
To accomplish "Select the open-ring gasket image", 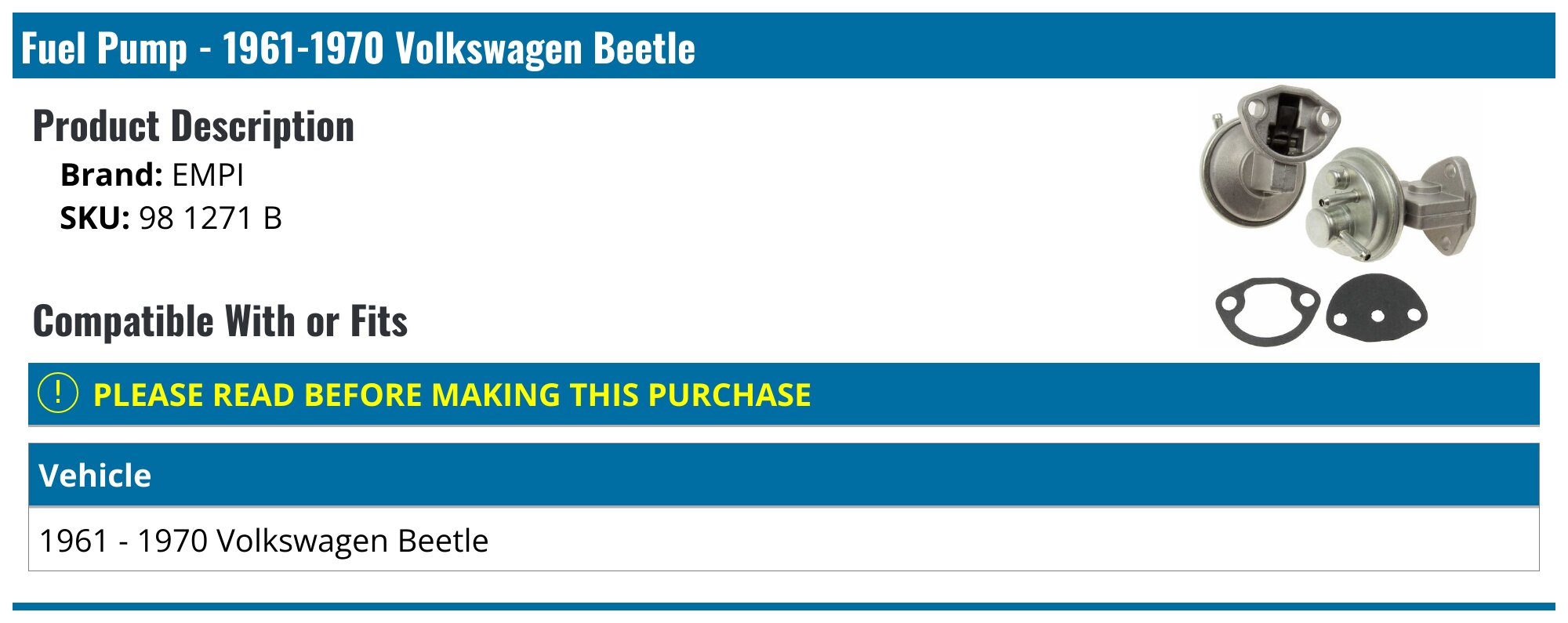I will tap(1266, 310).
